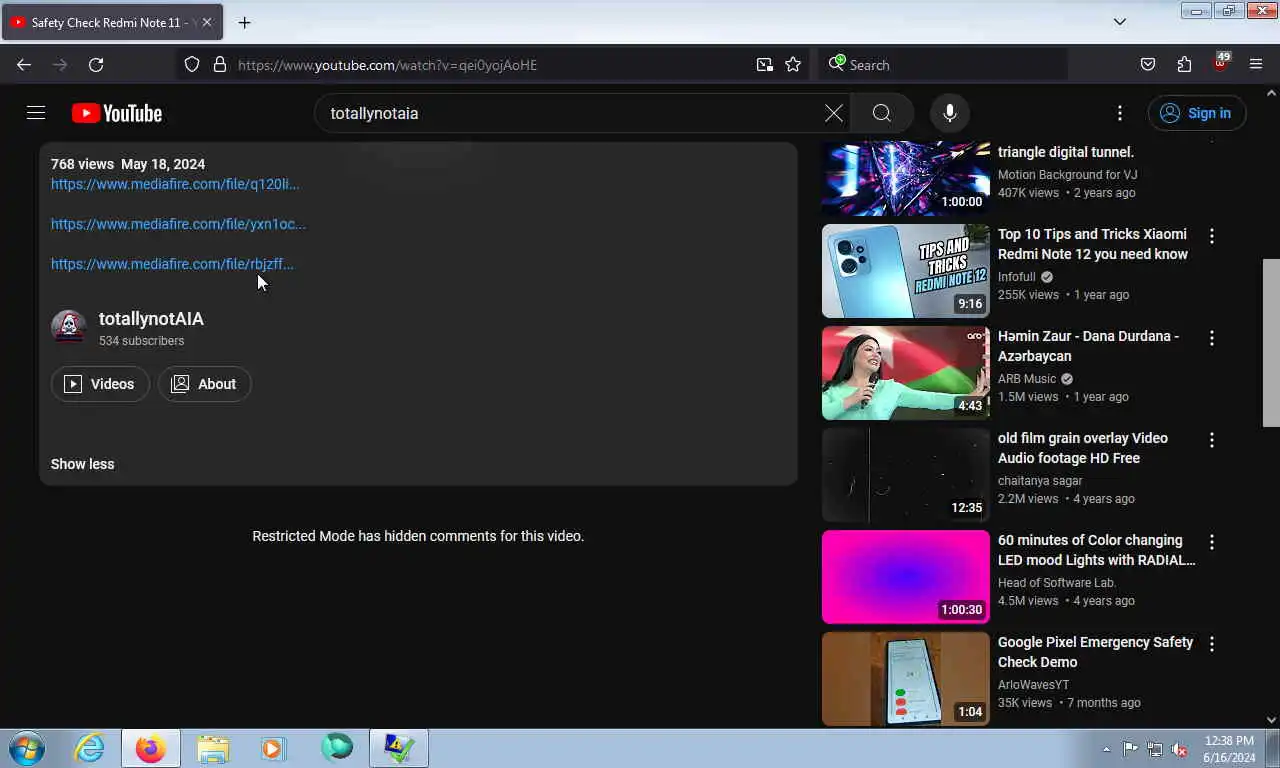
Task: Open the YouTube guide hamburger menu
Action: pyautogui.click(x=36, y=113)
